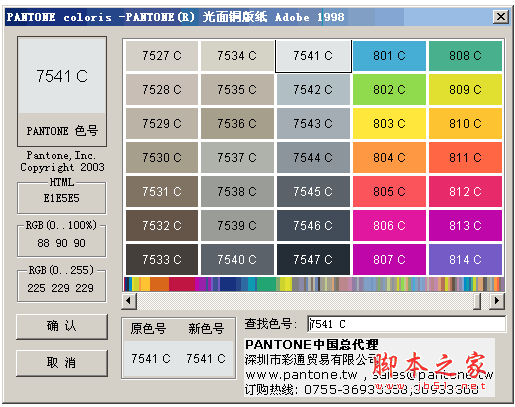Pick the 7528 C swatch
Viewport: 515px width, 407px height.
click(x=162, y=90)
